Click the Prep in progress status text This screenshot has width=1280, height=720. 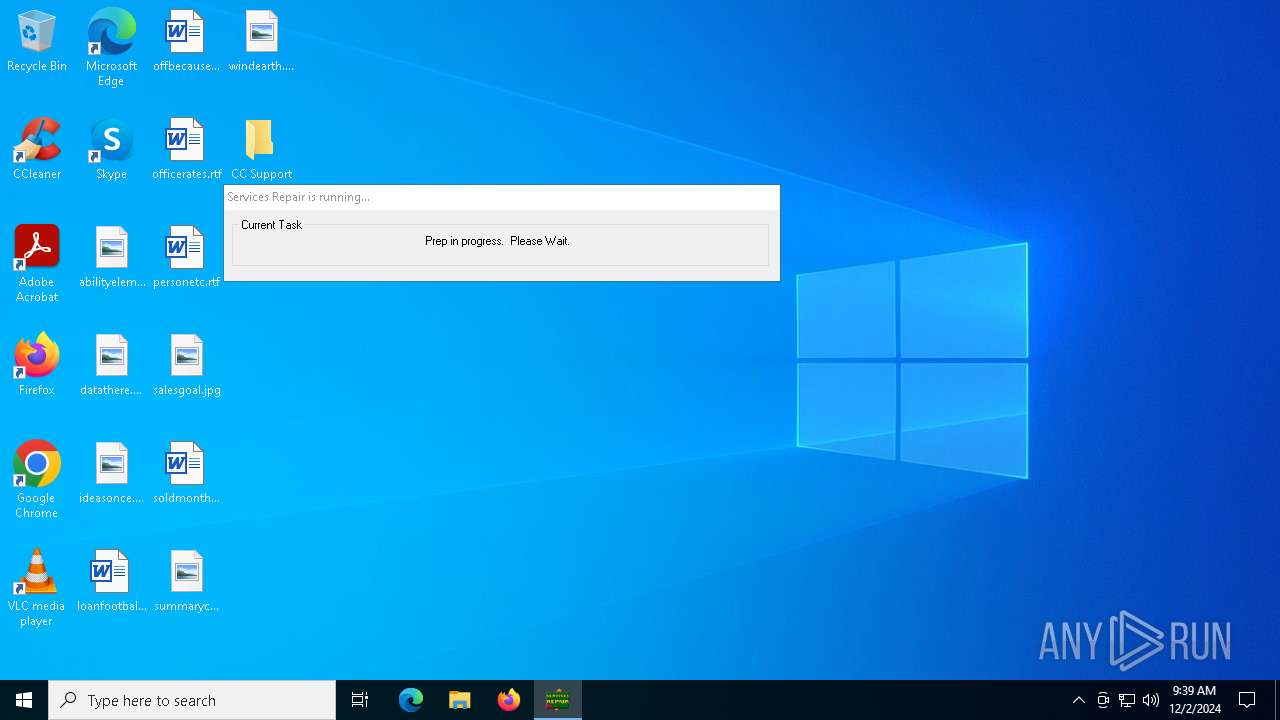[x=497, y=241]
